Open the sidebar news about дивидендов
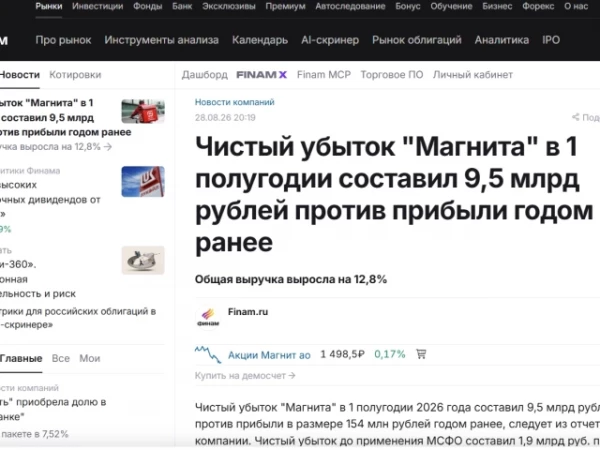The width and height of the screenshot is (600, 450). coord(50,199)
